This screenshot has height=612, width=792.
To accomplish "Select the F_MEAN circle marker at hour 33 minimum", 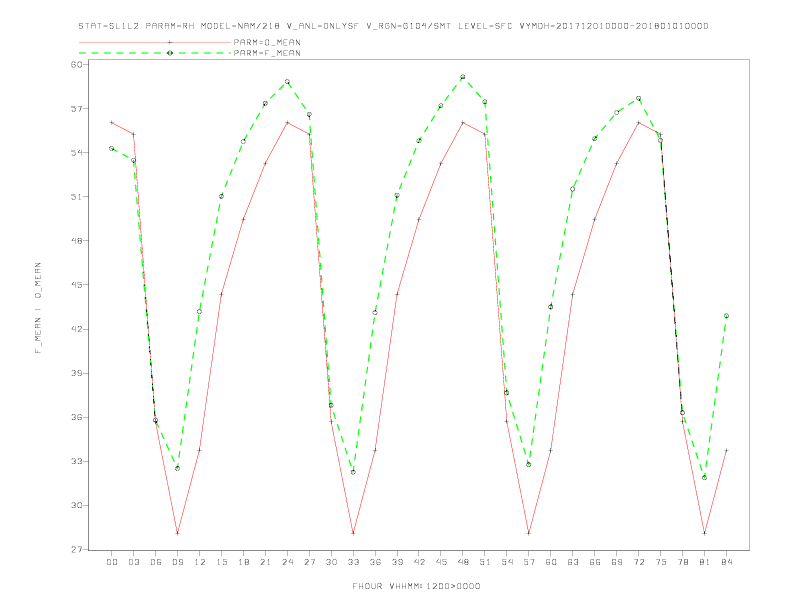I will 353,472.
